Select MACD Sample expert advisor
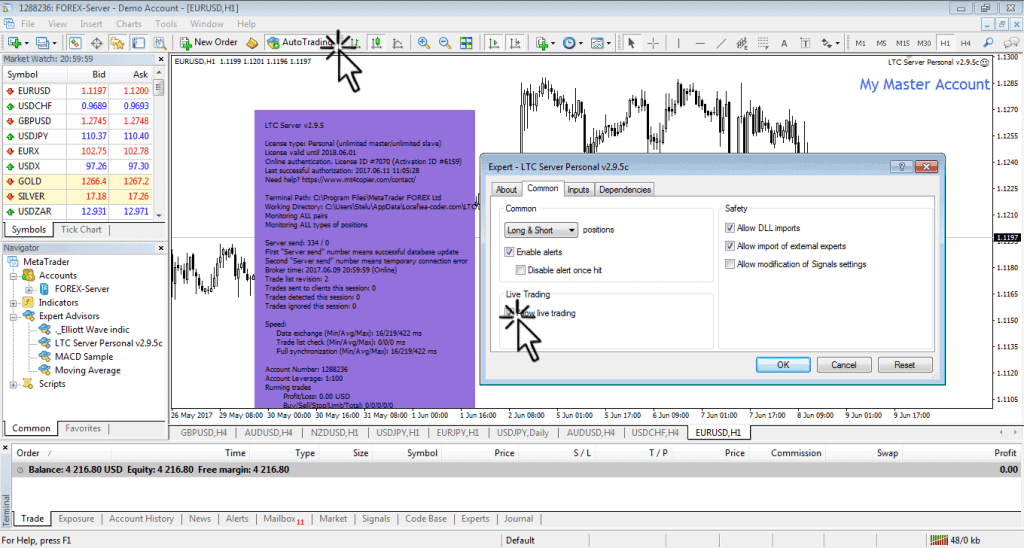 [x=84, y=357]
